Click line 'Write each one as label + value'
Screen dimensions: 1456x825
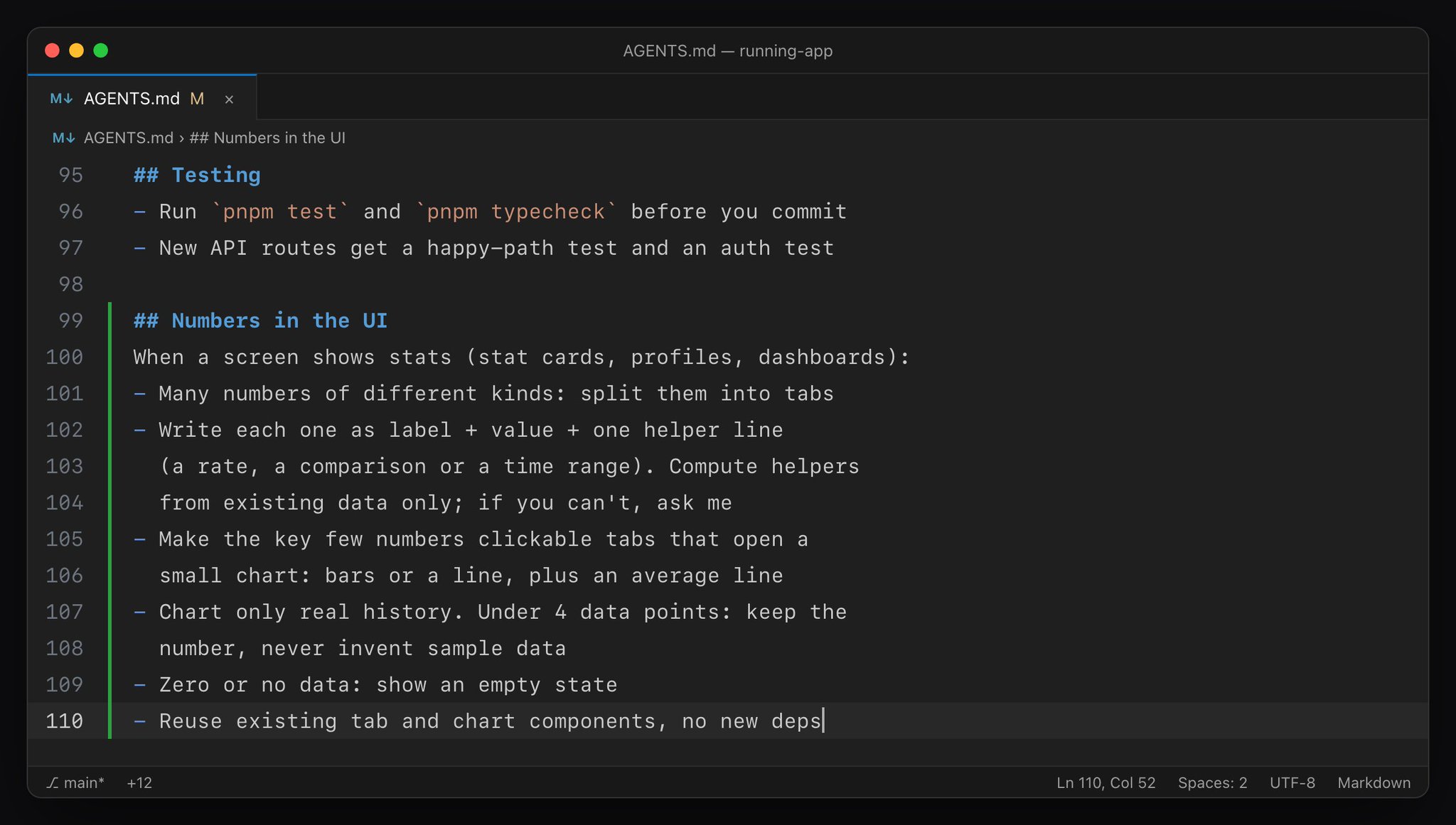click(x=458, y=430)
